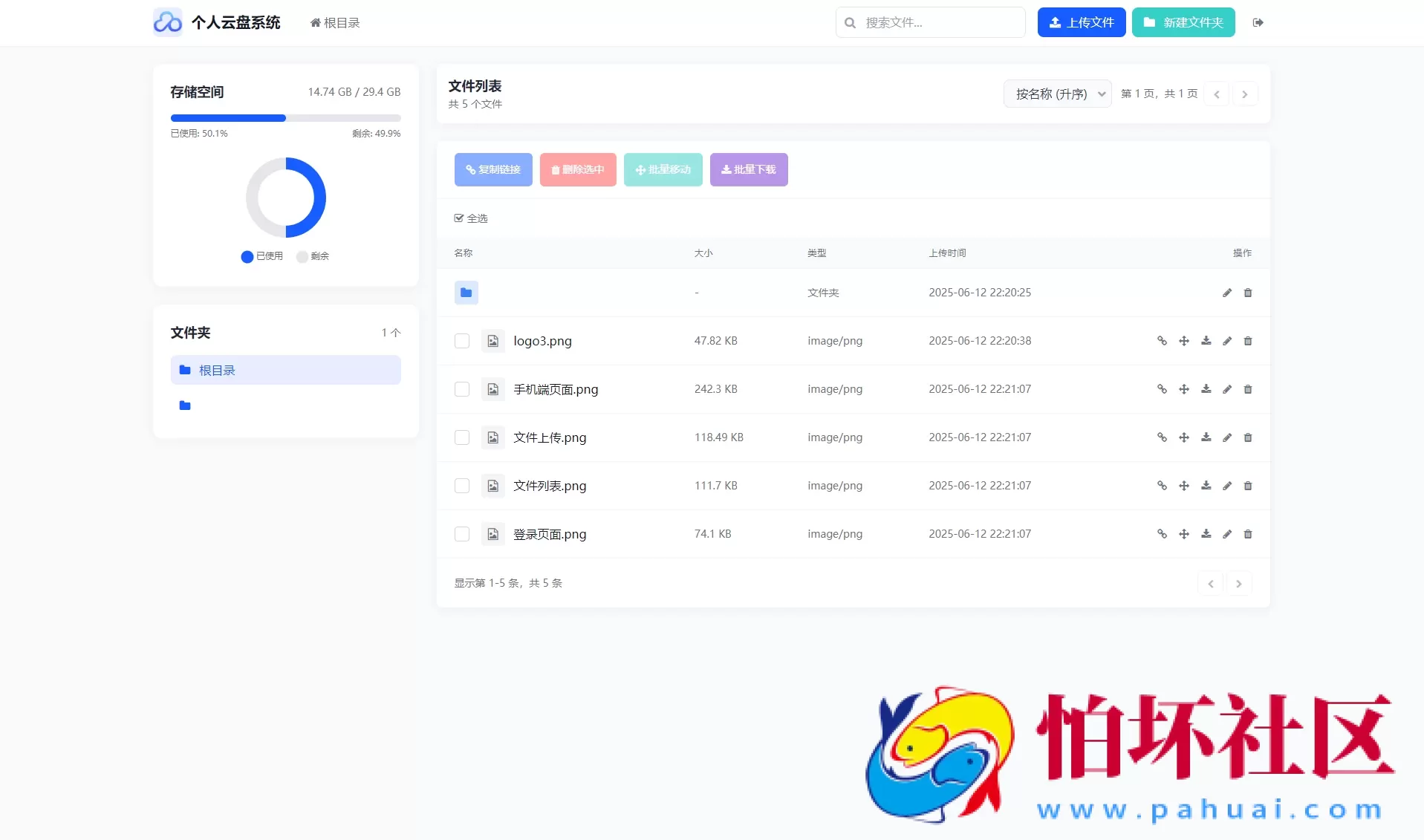Click the home icon next to 根目录
The height and width of the screenshot is (840, 1424).
click(x=314, y=22)
